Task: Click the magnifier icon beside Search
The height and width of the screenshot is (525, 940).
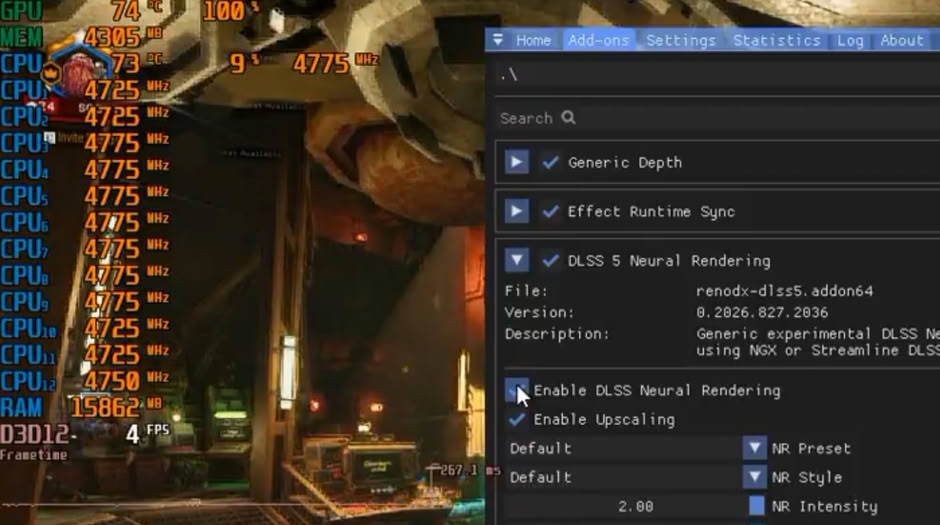Action: click(568, 117)
